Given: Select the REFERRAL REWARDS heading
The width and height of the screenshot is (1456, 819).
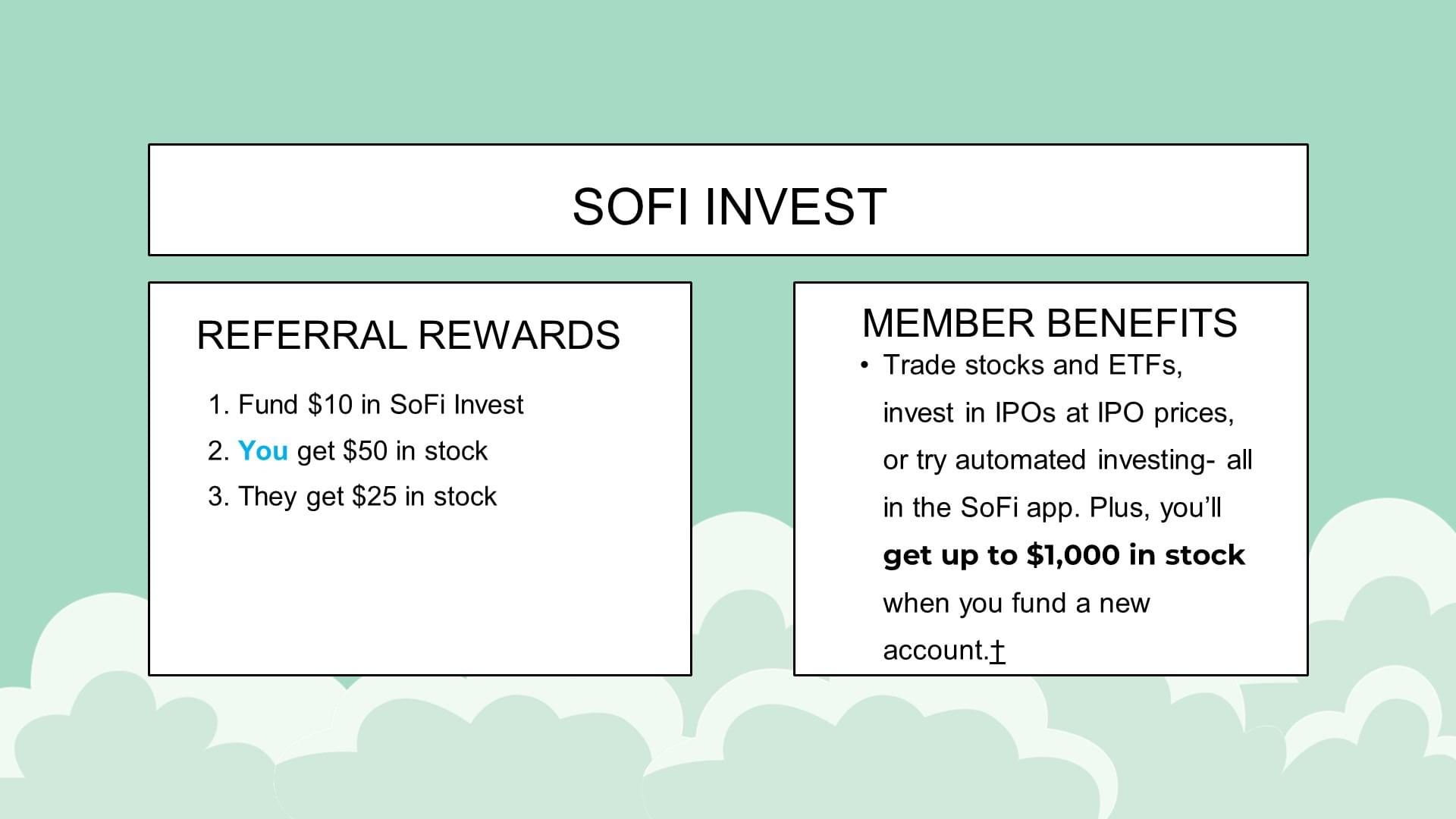Looking at the screenshot, I should [x=408, y=335].
